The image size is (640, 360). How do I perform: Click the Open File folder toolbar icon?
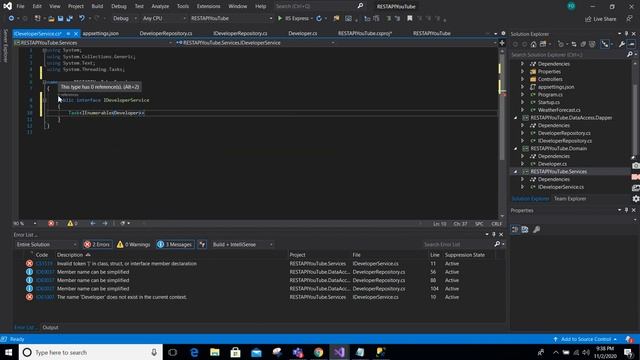(51, 18)
